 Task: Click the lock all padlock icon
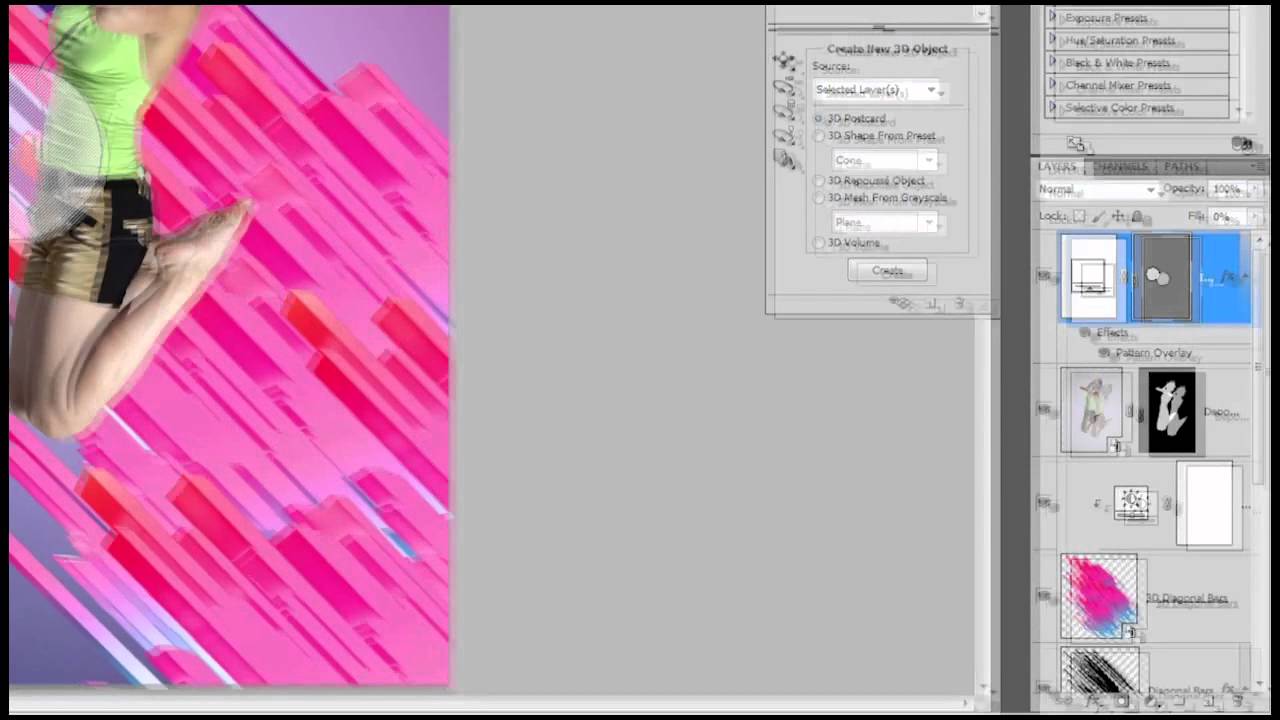click(1136, 216)
